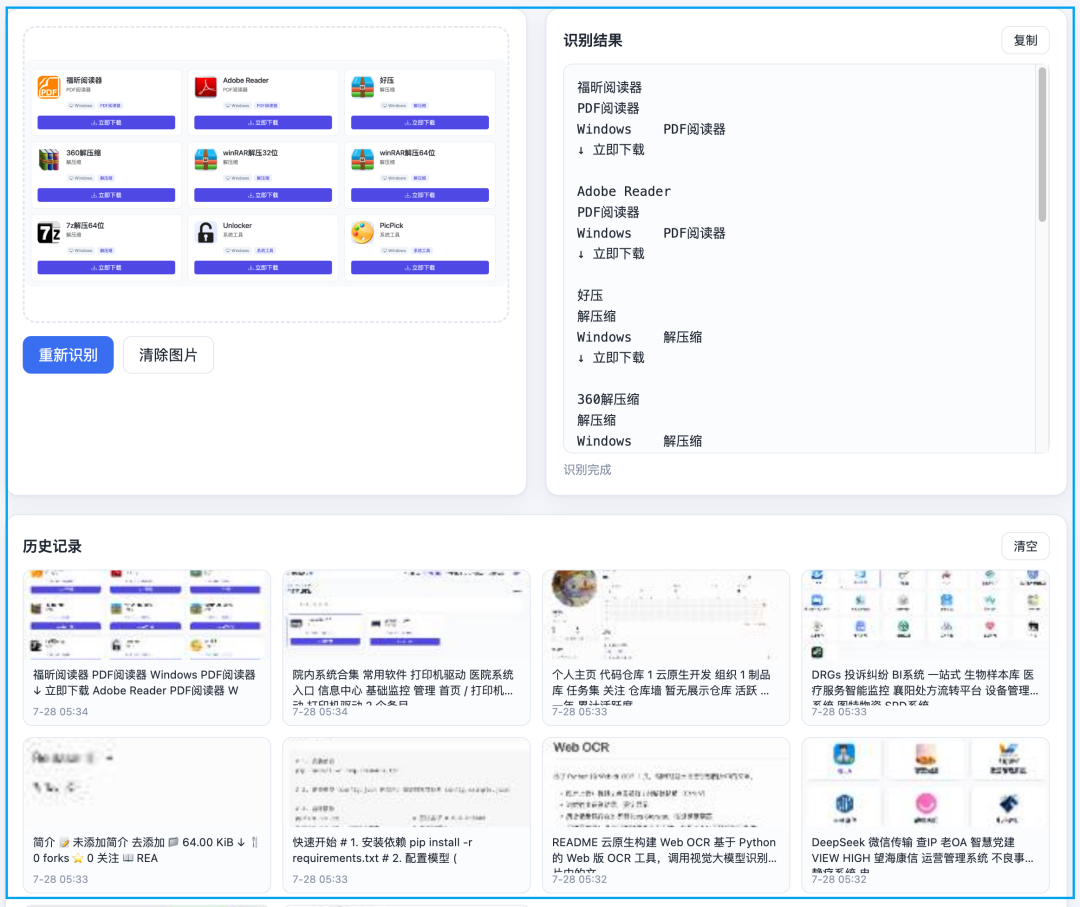Click history text 'README 云原生构建 Web OCR 基于 Python'
Screen dimensions: 1080x907
pyautogui.click(x=664, y=842)
